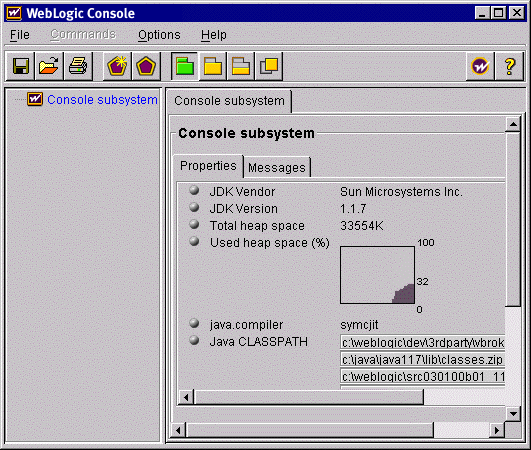Click the vertical scrollbar up arrow

513,124
